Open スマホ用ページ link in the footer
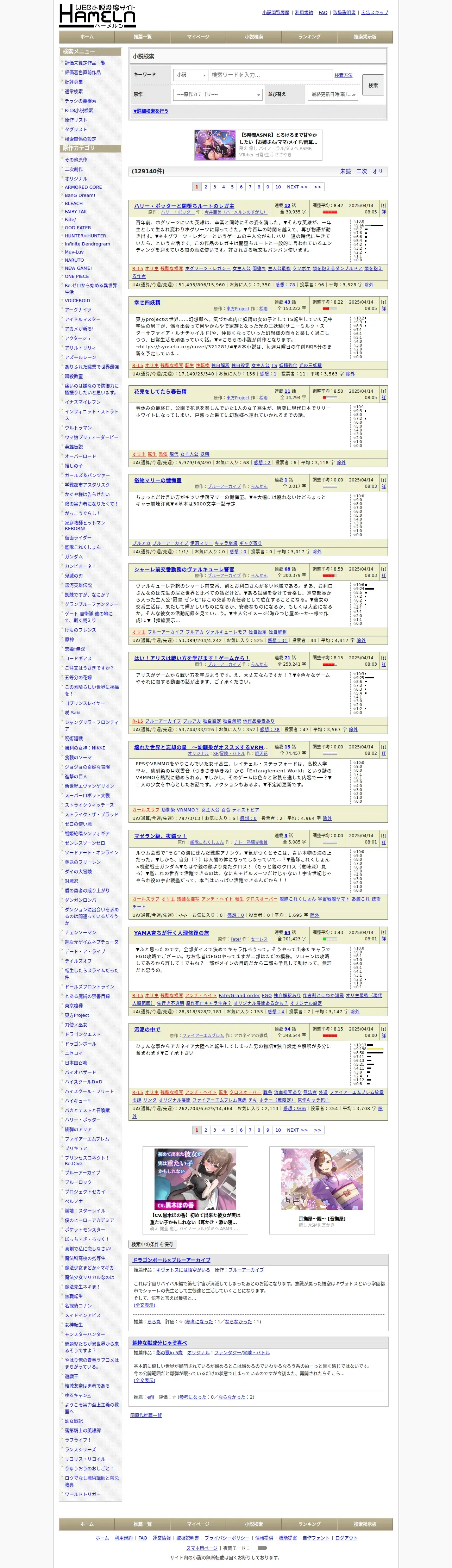This screenshot has width=452, height=1568. 201,1548
